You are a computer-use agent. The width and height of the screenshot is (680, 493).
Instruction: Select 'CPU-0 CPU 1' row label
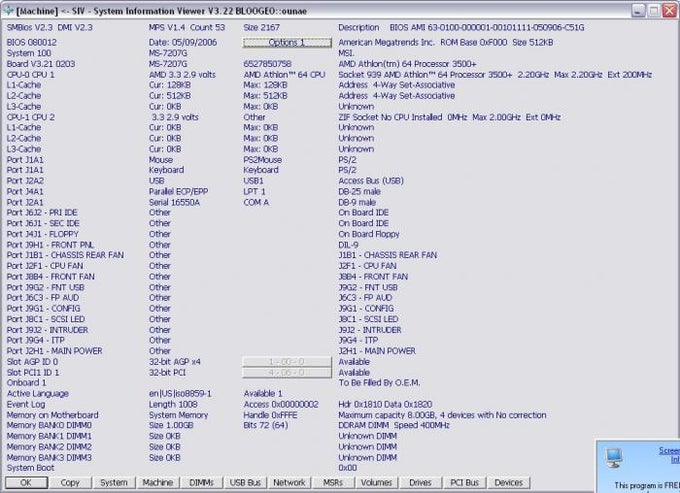(30, 75)
